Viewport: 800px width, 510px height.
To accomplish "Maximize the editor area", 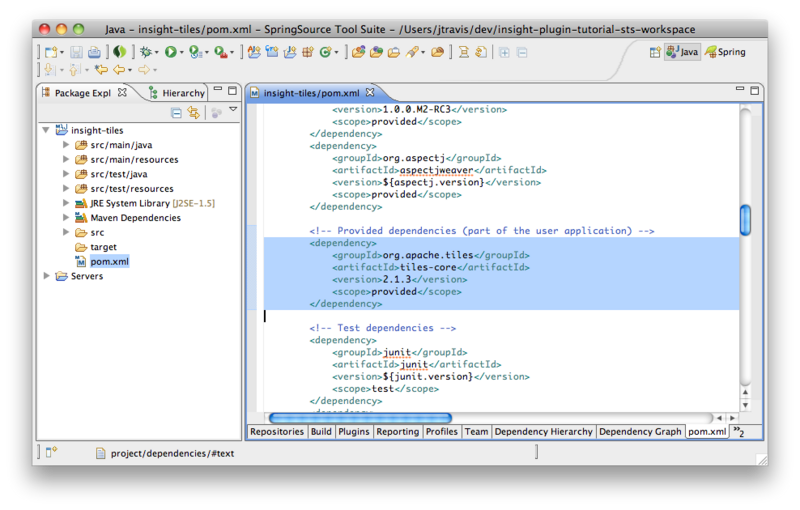I will click(x=756, y=92).
